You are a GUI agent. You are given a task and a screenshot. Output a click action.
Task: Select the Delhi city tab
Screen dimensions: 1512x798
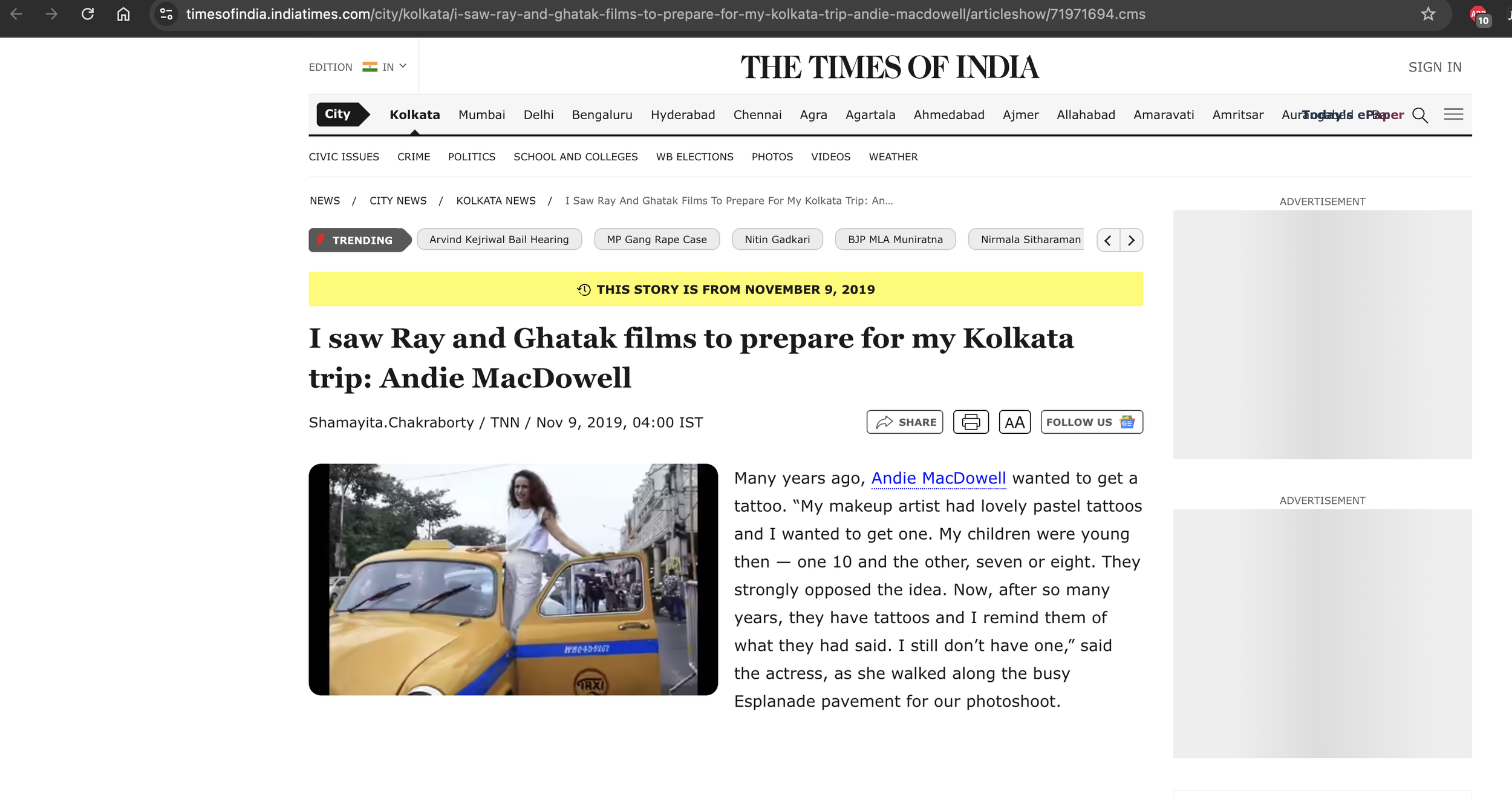pyautogui.click(x=538, y=115)
